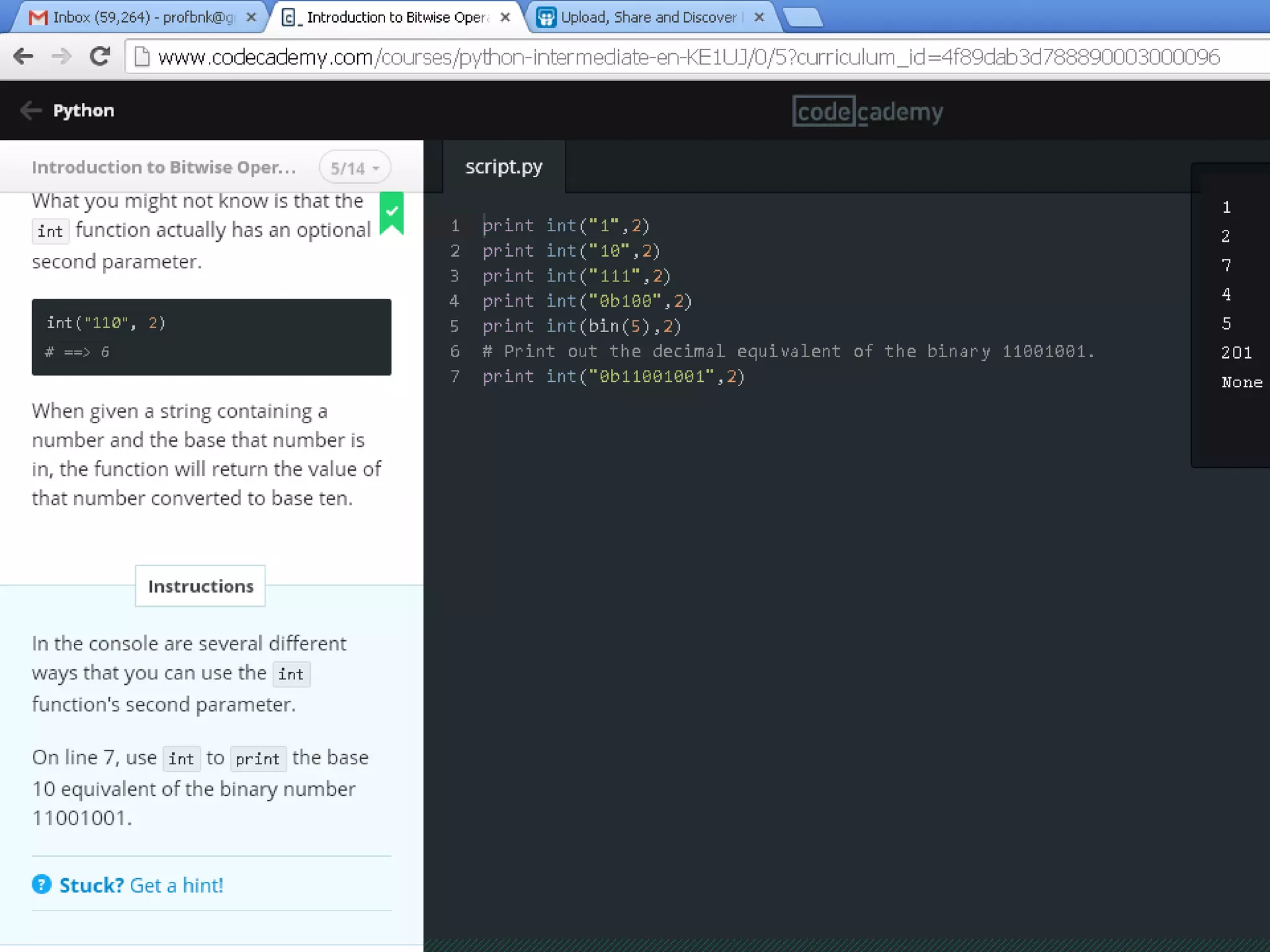
Task: Click the browser forward arrow
Action: point(61,56)
